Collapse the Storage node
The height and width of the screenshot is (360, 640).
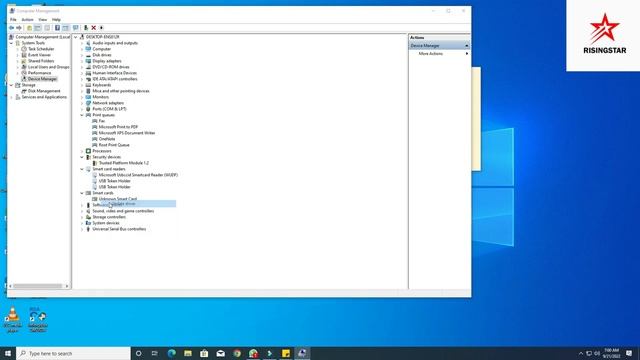11,85
